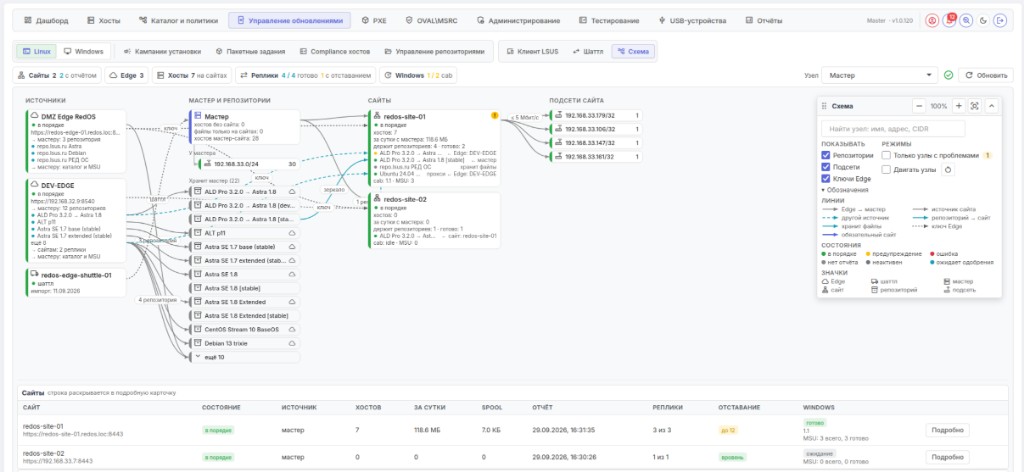
Task: Fit schema to view icon
Action: coord(974,106)
